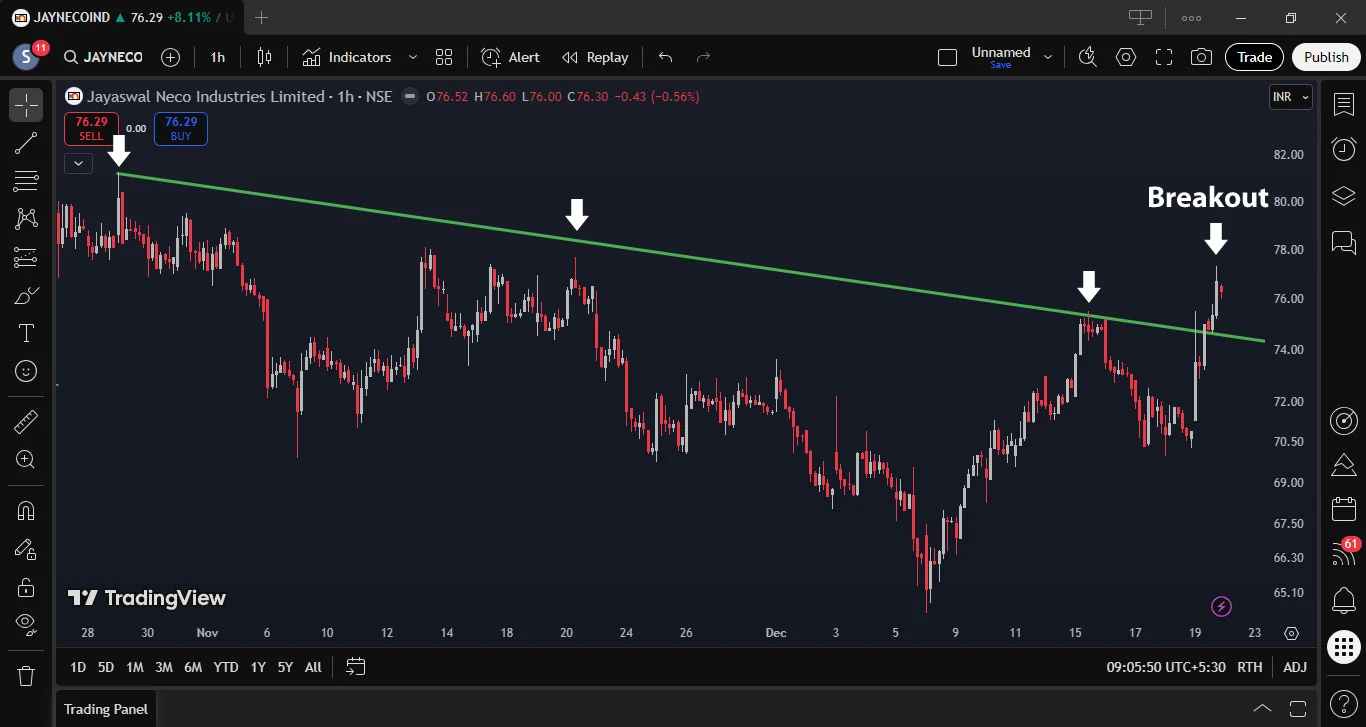Select the YTD time range

click(226, 667)
